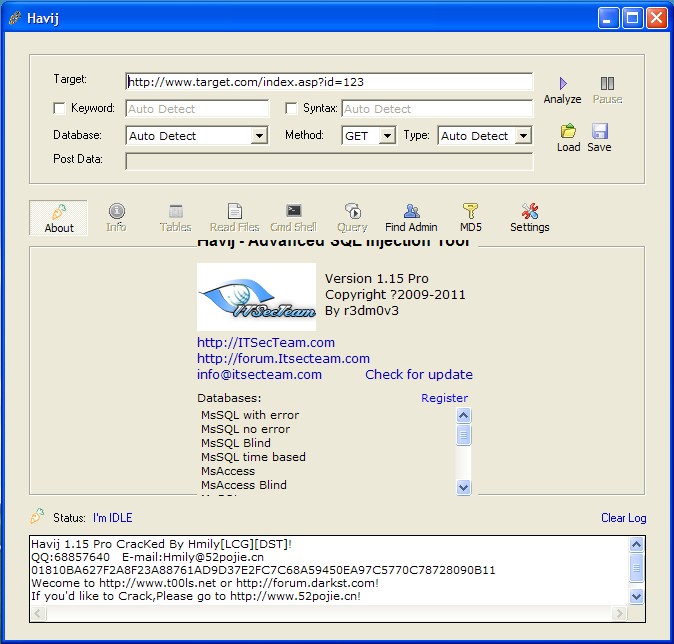Enable the Syntax checkbox
The width and height of the screenshot is (674, 644).
[x=291, y=108]
